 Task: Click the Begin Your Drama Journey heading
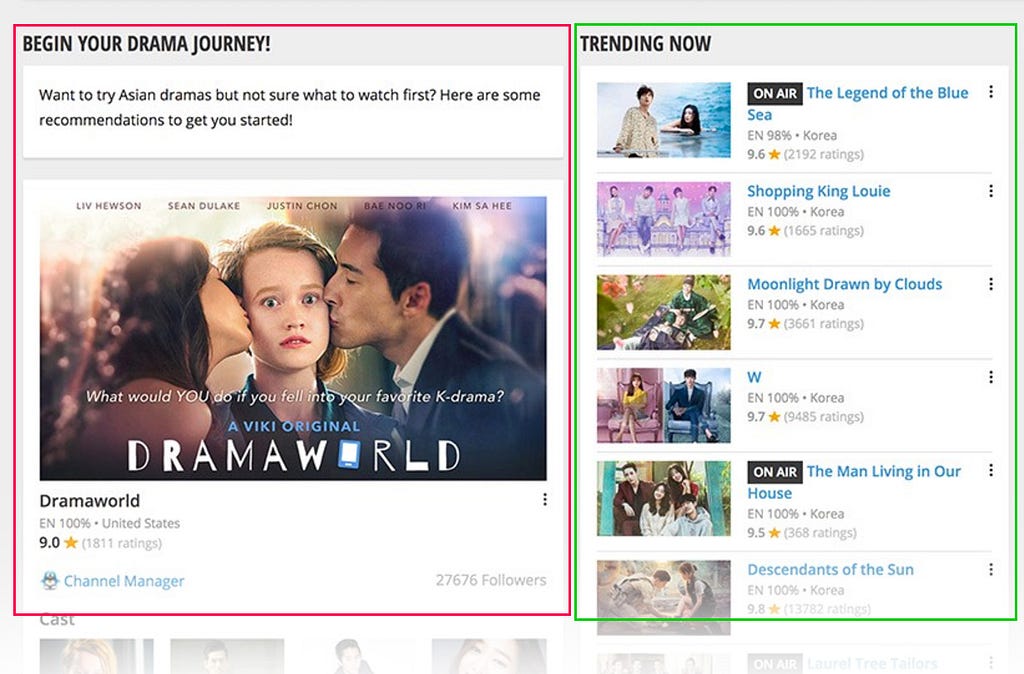tap(146, 44)
